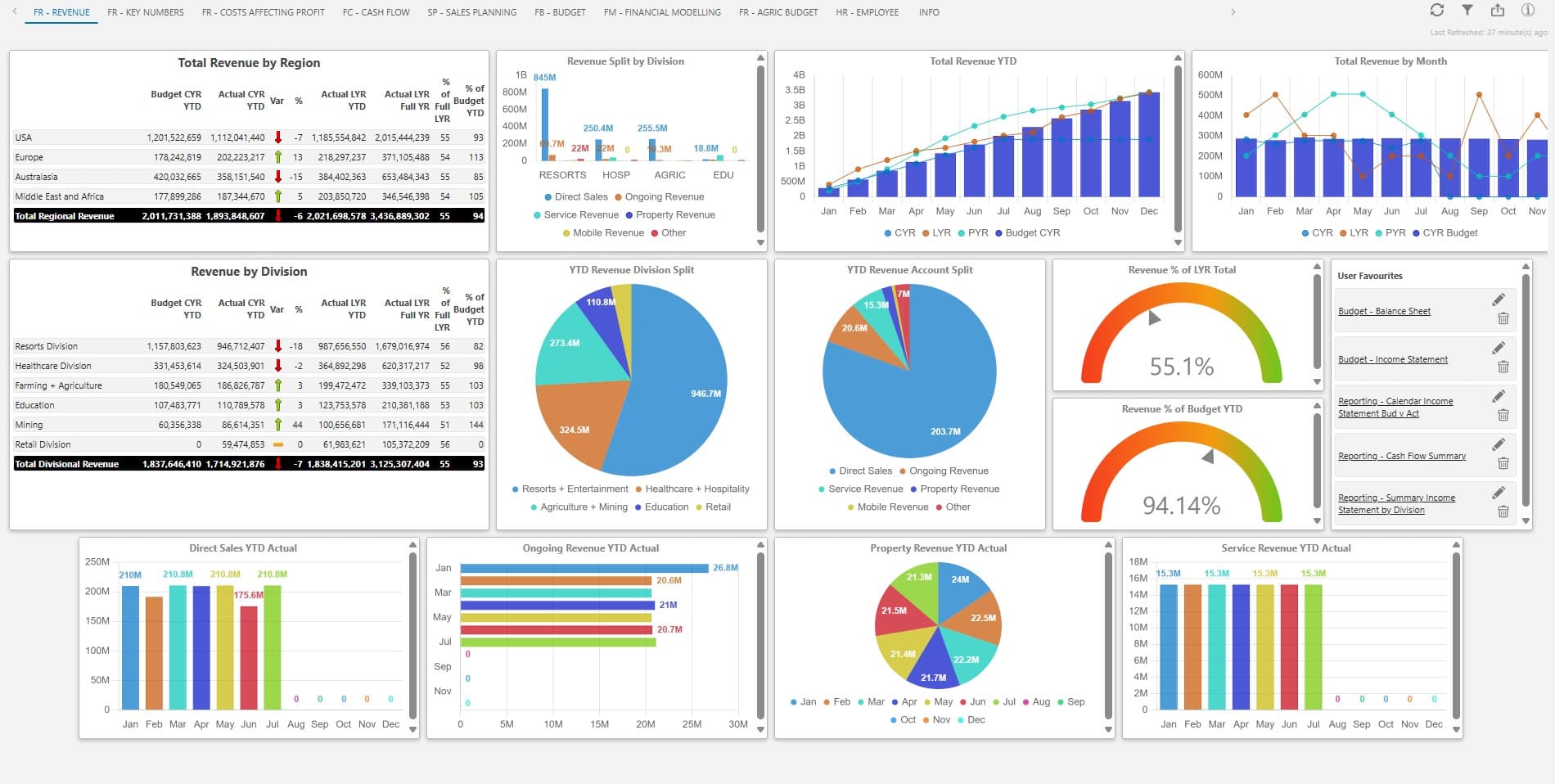Open Reporting - Cash Flow Summary link
The width and height of the screenshot is (1555, 784).
(1402, 456)
